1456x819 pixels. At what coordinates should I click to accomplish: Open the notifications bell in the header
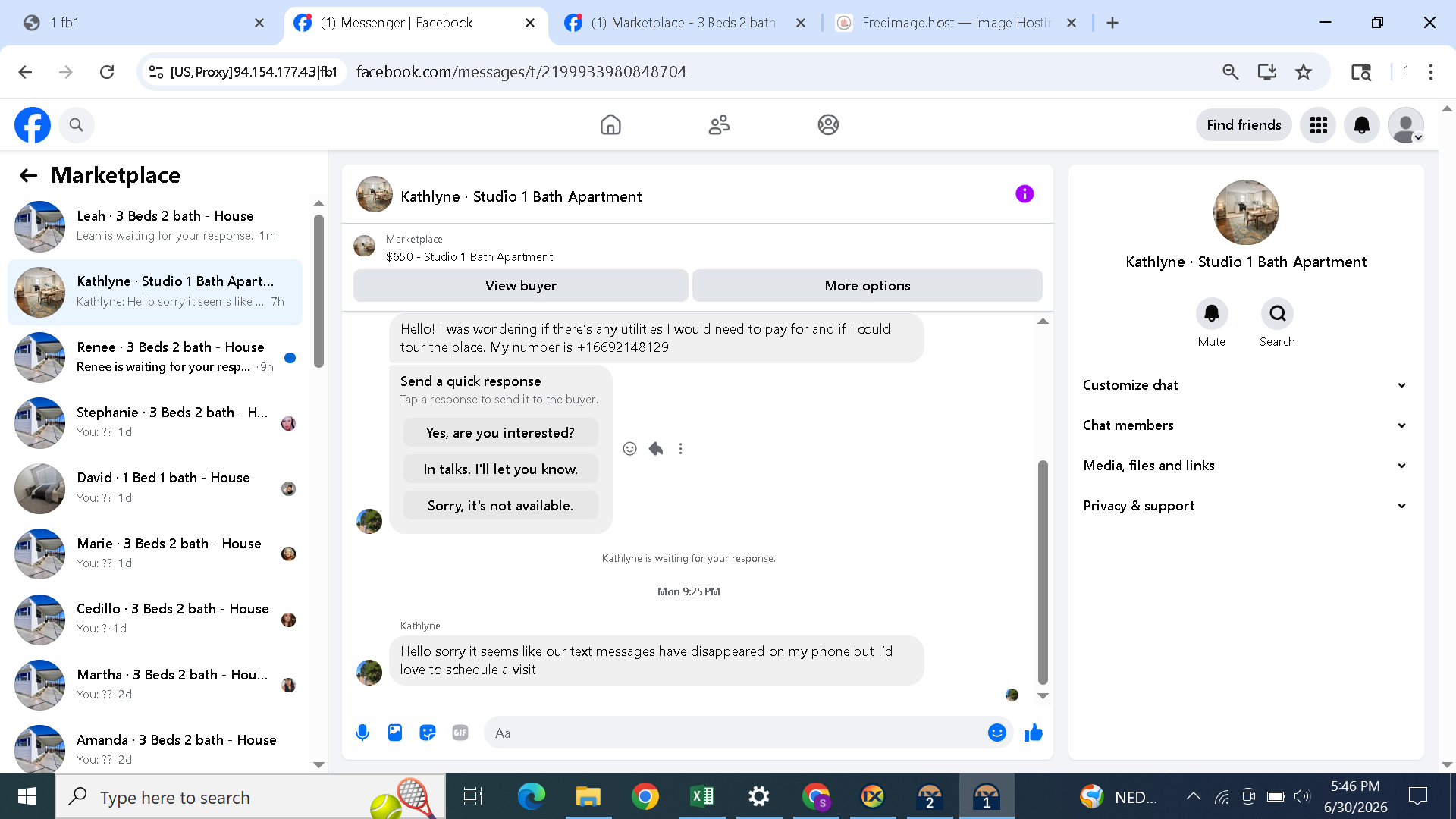(1362, 125)
